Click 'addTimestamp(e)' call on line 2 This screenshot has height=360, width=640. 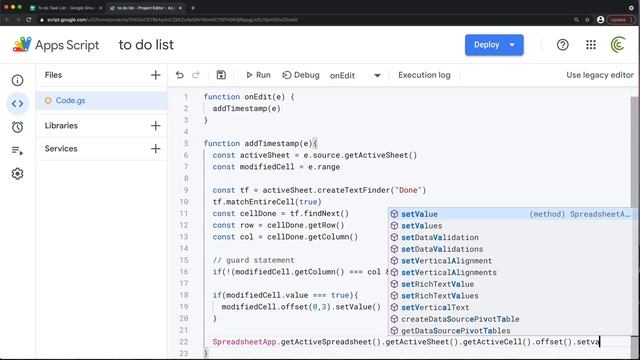click(x=246, y=109)
